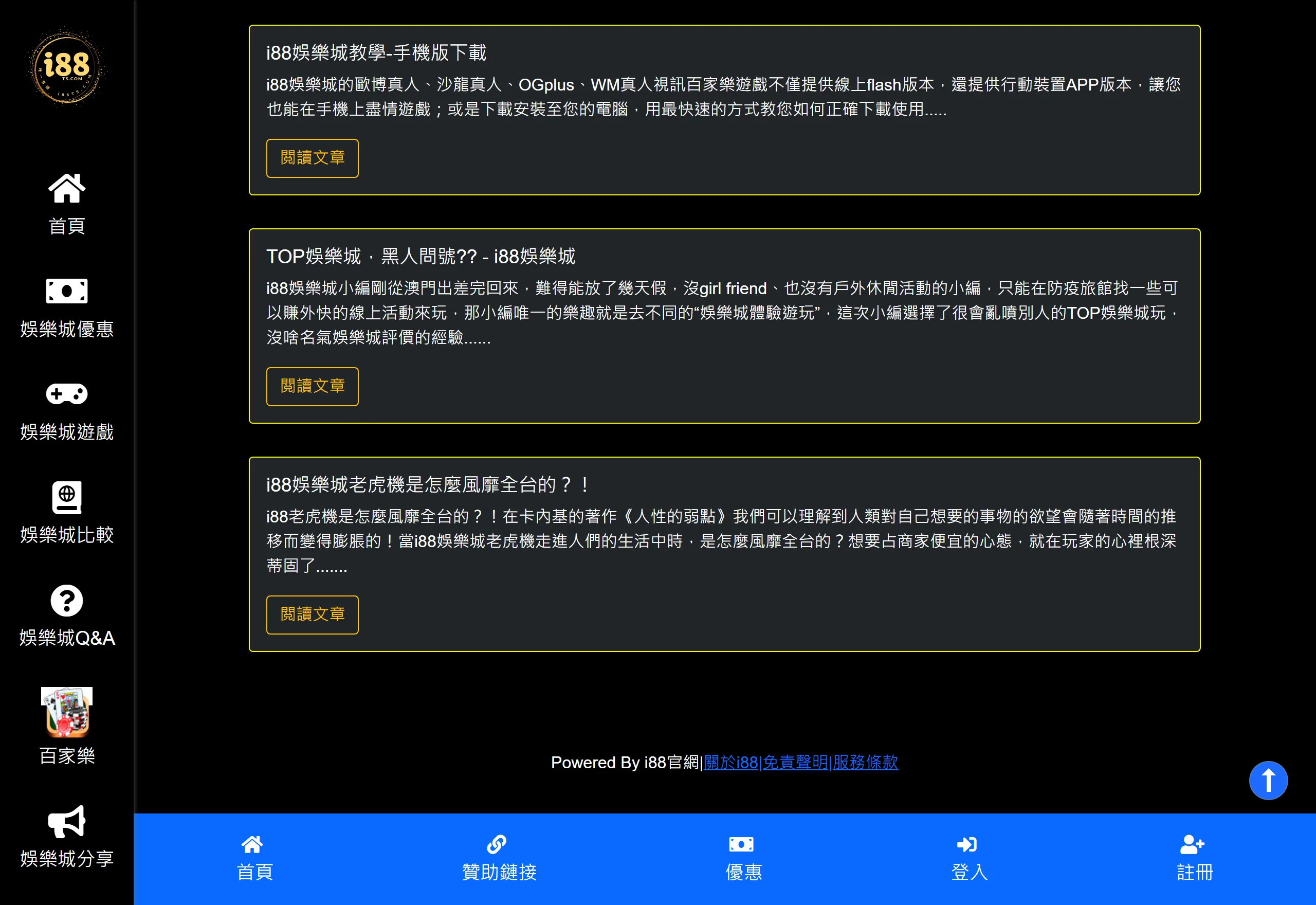Select 娛樂城Q&A label in the sidebar
Screen dimensions: 1316x905
click(67, 638)
